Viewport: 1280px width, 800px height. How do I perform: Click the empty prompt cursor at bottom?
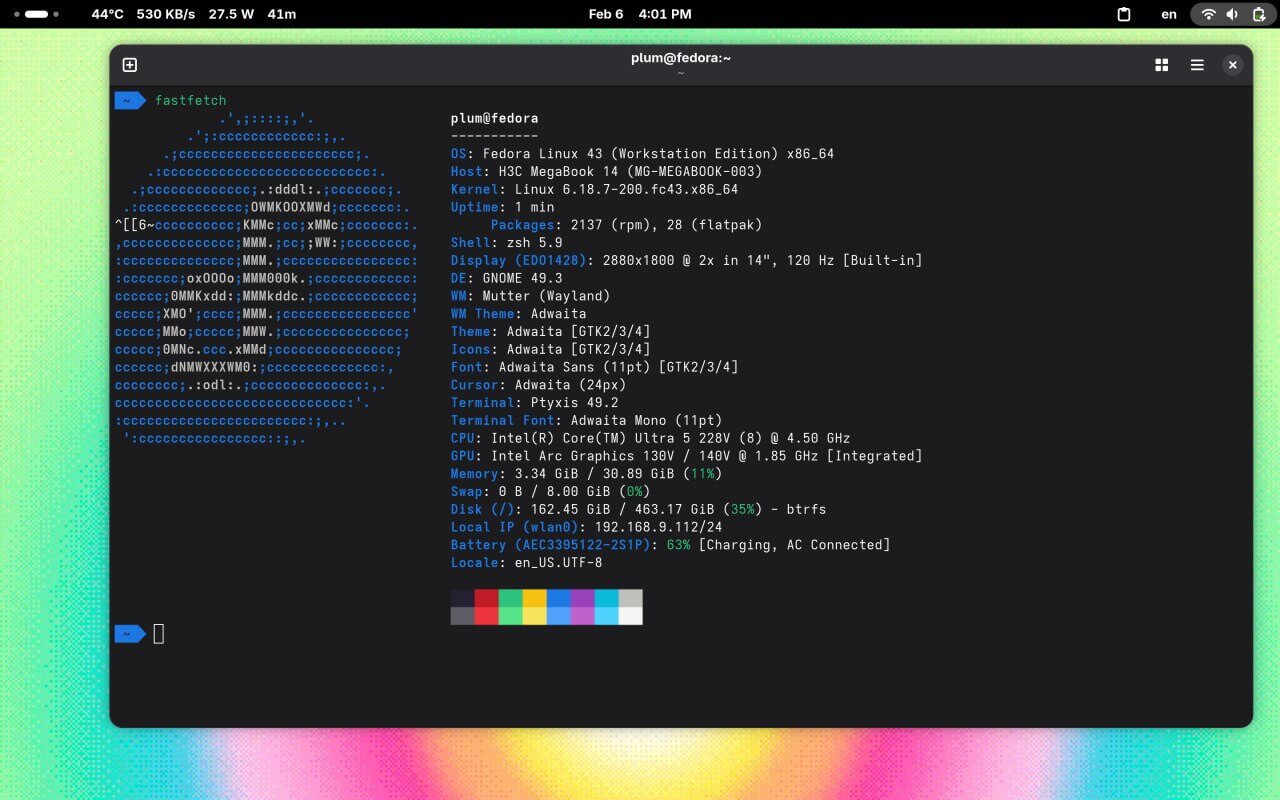[x=158, y=634]
